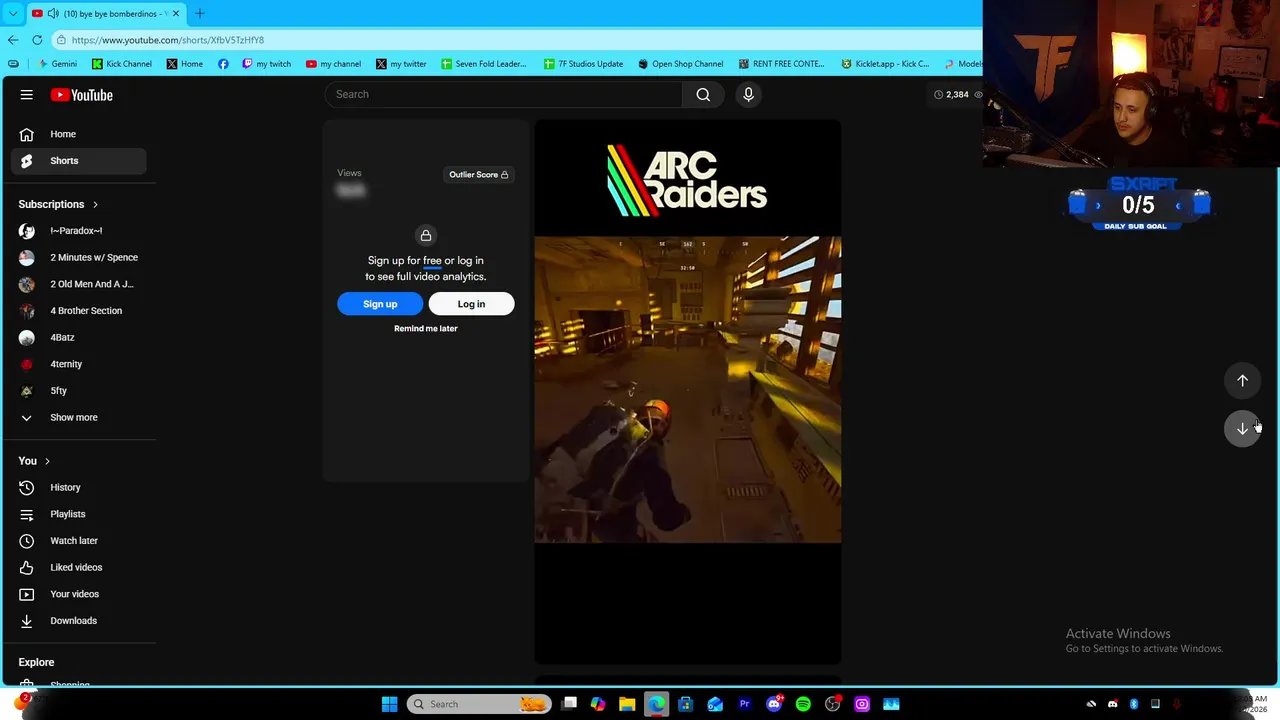Click the Windows taskbar search box
This screenshot has width=1280, height=720.
coord(479,704)
